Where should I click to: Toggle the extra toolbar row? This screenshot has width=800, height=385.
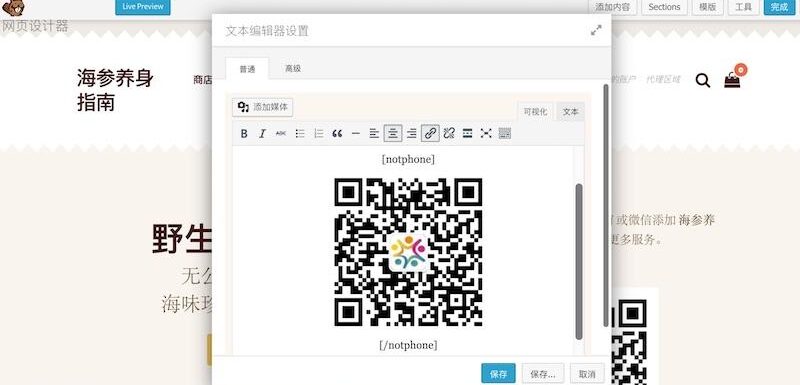tap(505, 134)
